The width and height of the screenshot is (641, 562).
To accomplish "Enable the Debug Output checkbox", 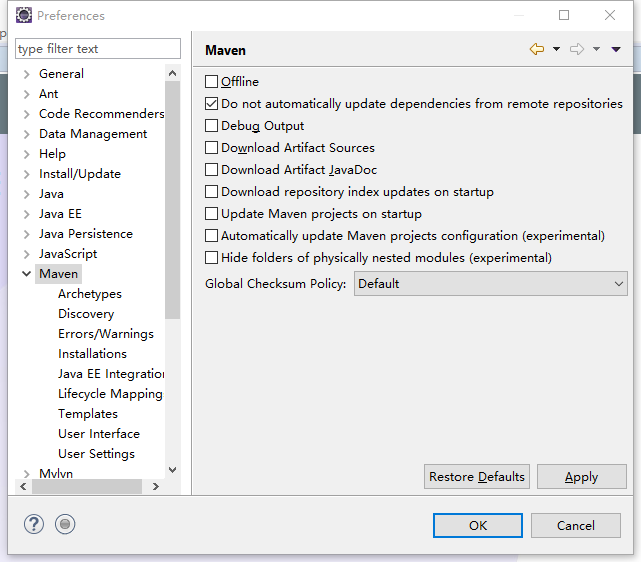I will (x=211, y=125).
